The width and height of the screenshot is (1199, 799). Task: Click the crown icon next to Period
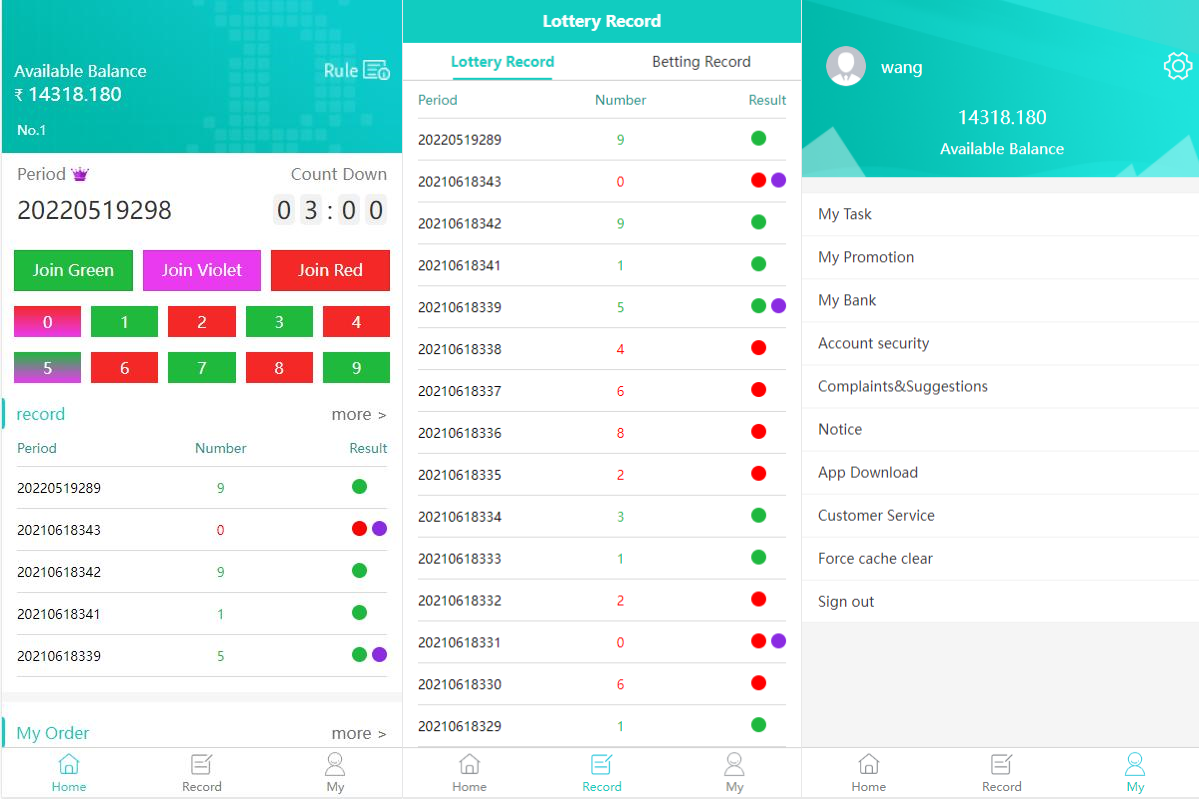[79, 173]
